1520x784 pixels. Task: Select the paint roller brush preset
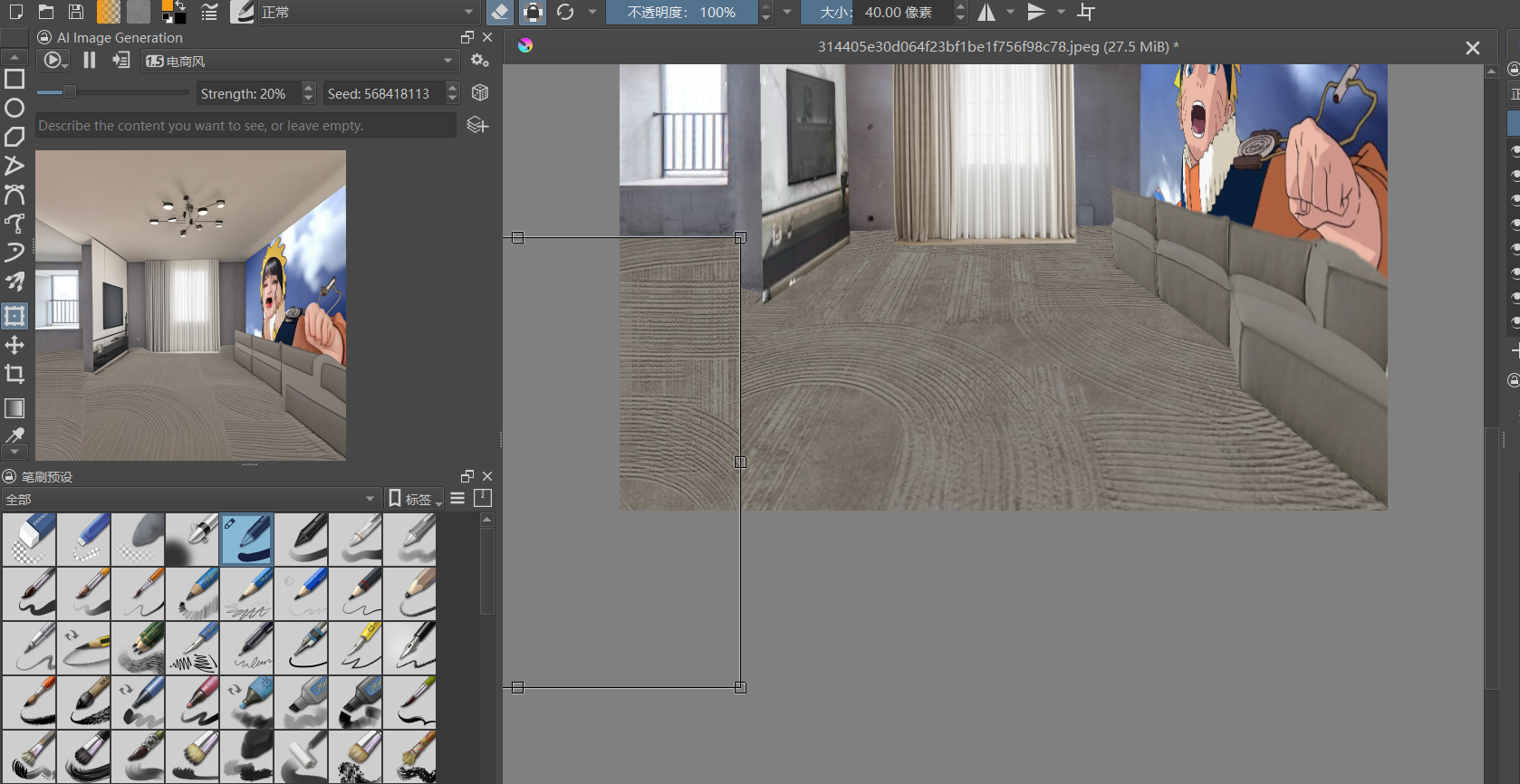[x=301, y=757]
